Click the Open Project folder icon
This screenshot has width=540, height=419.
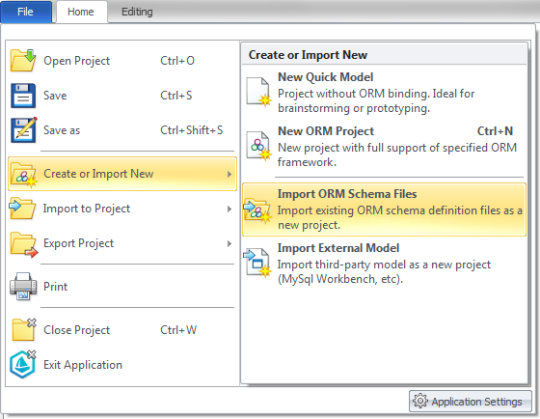23,60
